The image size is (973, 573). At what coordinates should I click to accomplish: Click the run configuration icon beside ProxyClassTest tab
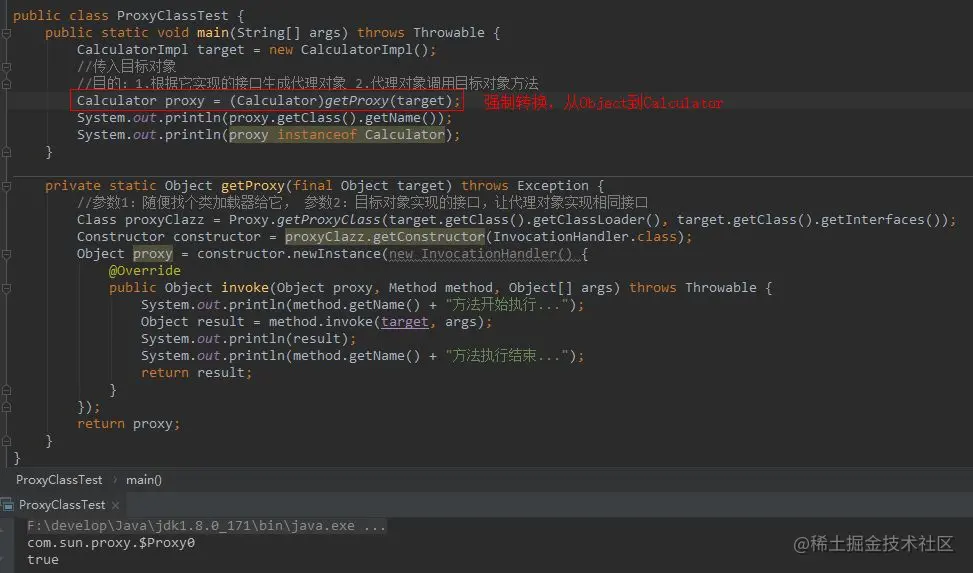(x=7, y=505)
